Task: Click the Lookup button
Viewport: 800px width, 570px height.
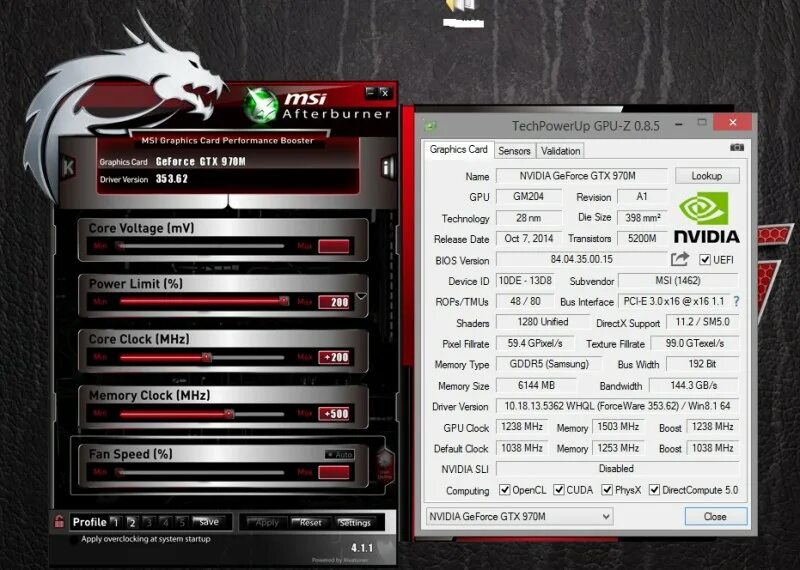Action: click(x=707, y=176)
